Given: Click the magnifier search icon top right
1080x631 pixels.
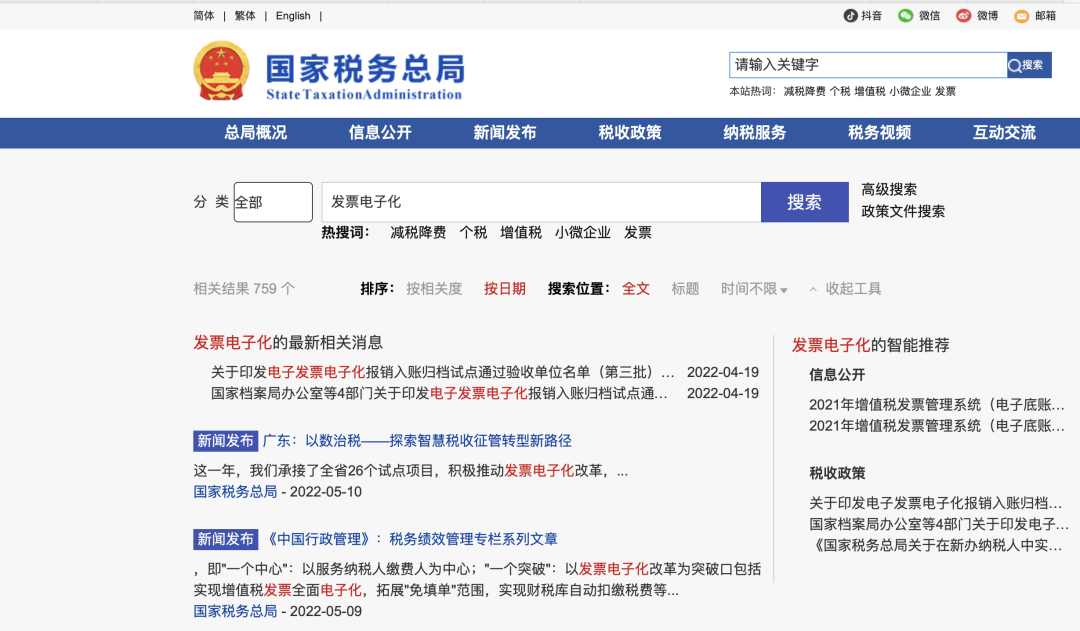Looking at the screenshot, I should 1028,64.
